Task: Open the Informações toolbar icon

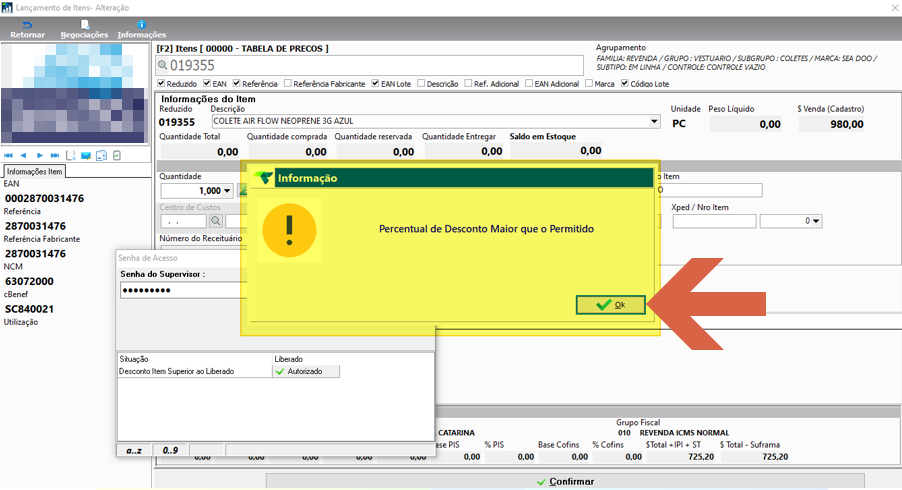Action: 142,25
